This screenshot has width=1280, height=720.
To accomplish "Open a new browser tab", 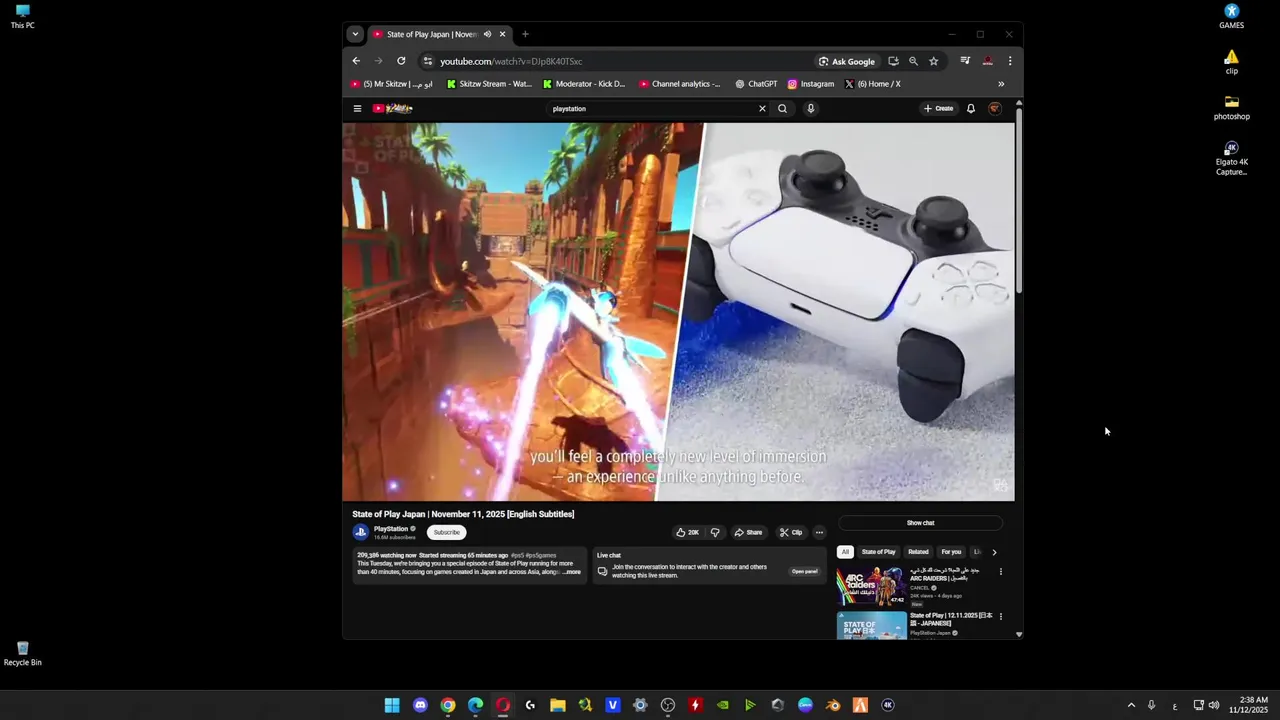I will coord(525,34).
